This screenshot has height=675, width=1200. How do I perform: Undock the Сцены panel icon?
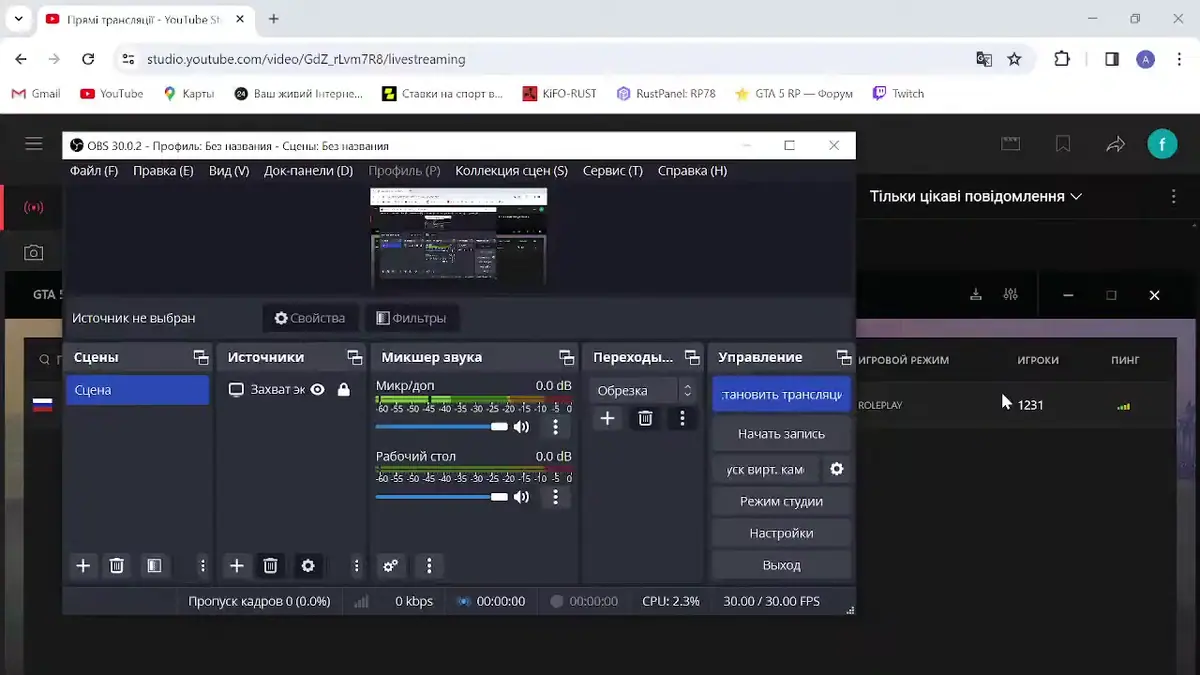coord(201,357)
